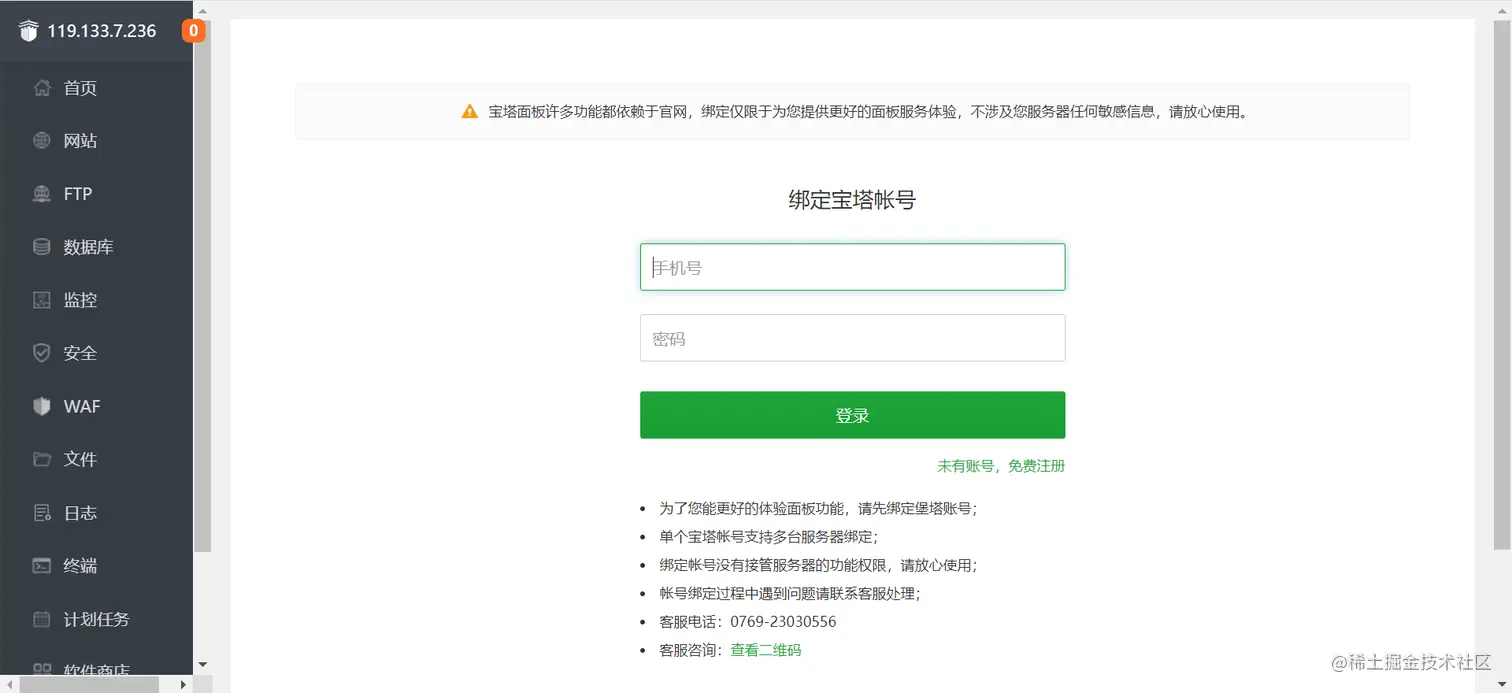The image size is (1512, 693).
Task: Click the orange notification badge showing 0
Action: [x=193, y=31]
